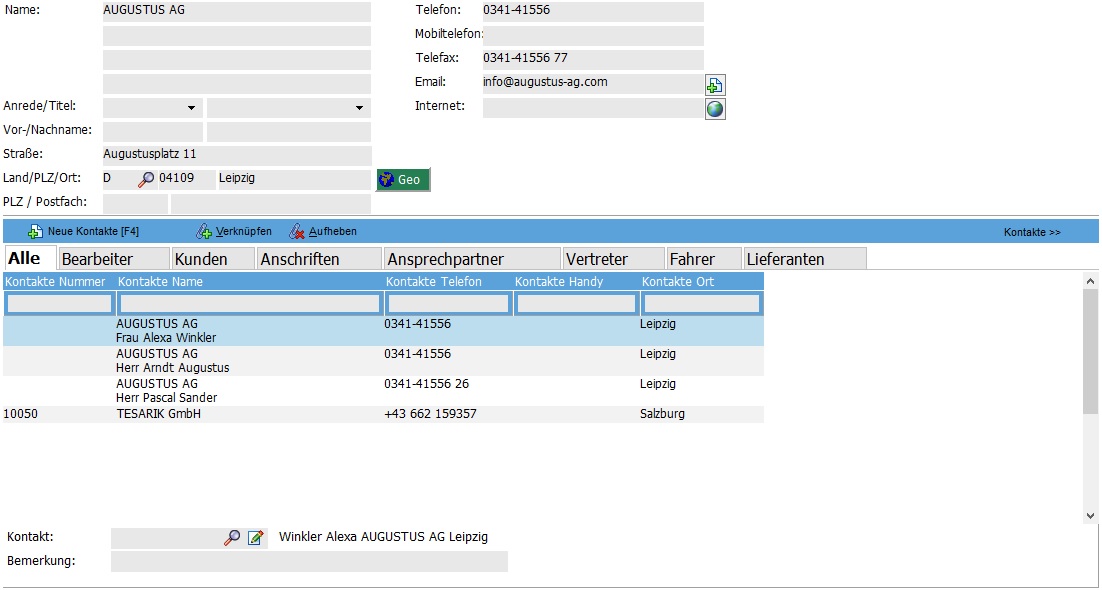Sort by Kontakte Telefon column header

(448, 281)
